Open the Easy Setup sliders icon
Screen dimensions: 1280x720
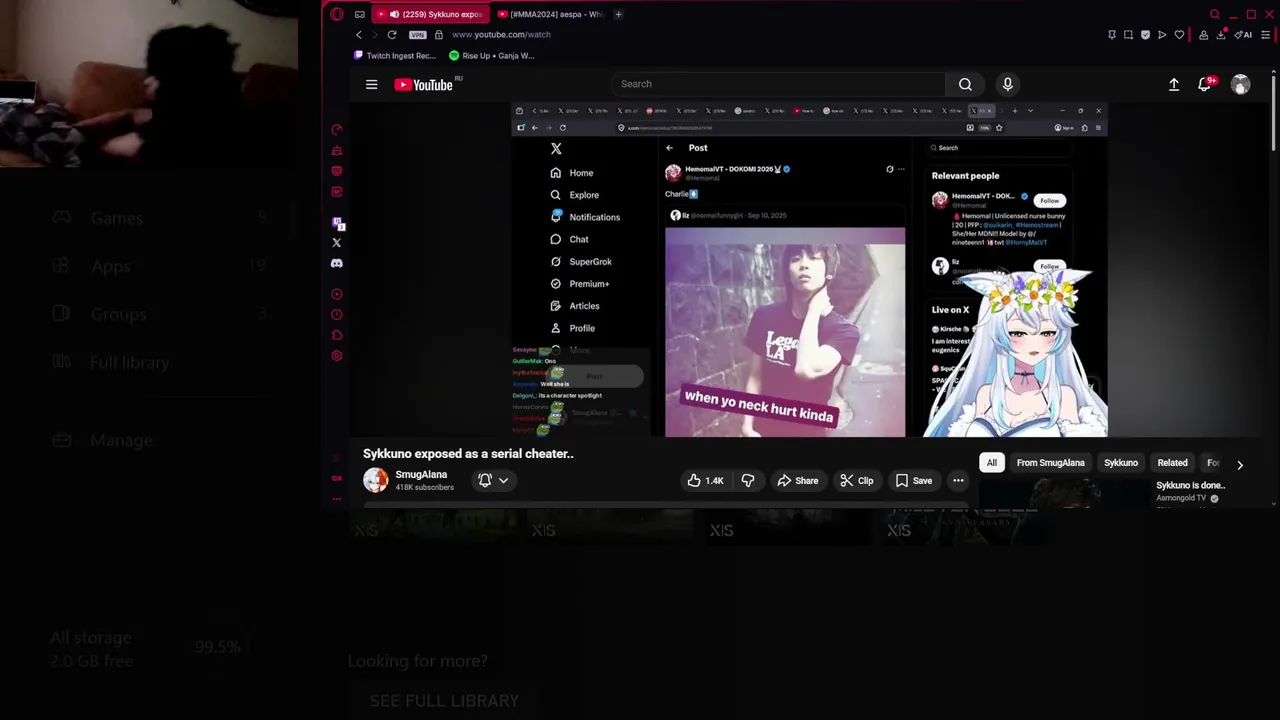1265,35
